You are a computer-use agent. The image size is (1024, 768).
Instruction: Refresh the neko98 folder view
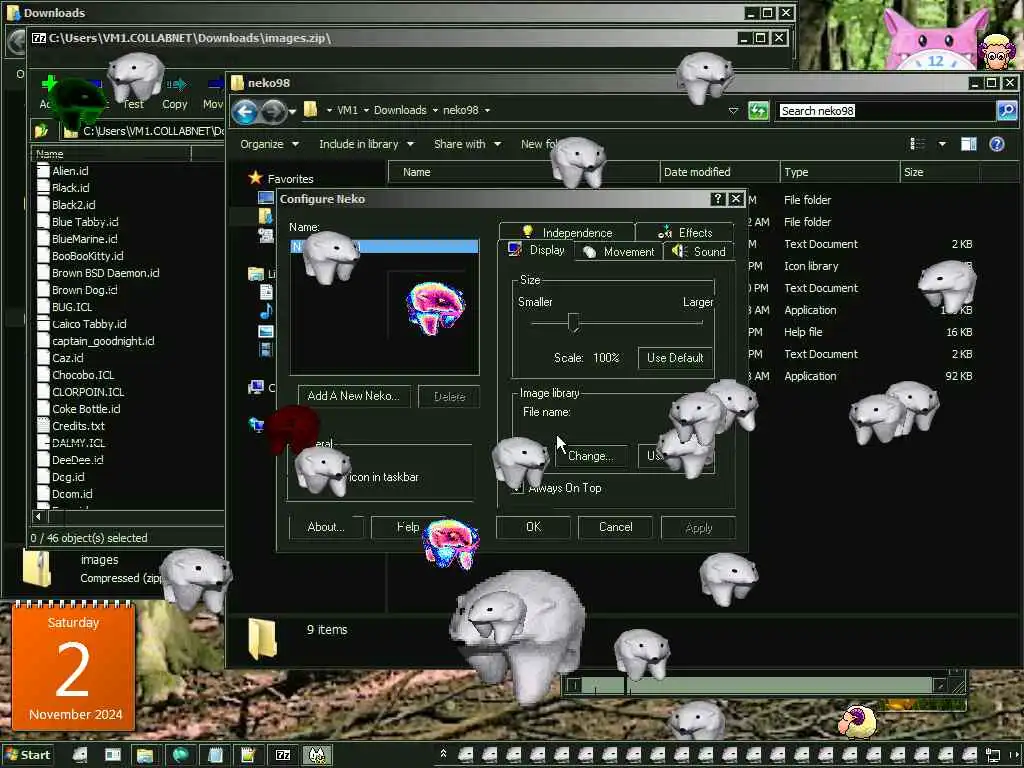coord(758,110)
